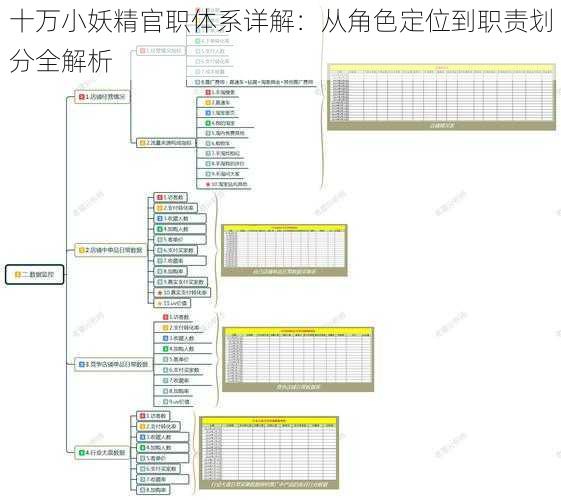Screen dimensions: 561x500
Task: Select the 11.uv价值 node
Action: pos(172,303)
